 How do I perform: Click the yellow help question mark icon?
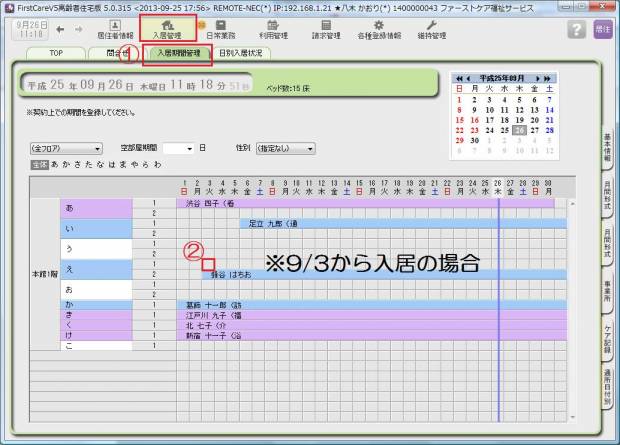point(576,30)
